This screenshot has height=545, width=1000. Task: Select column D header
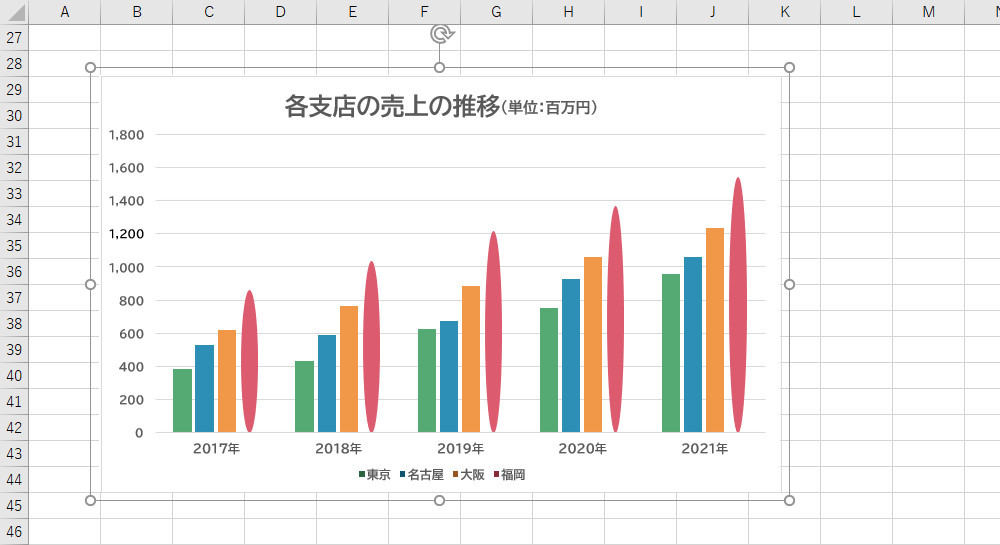click(x=281, y=12)
